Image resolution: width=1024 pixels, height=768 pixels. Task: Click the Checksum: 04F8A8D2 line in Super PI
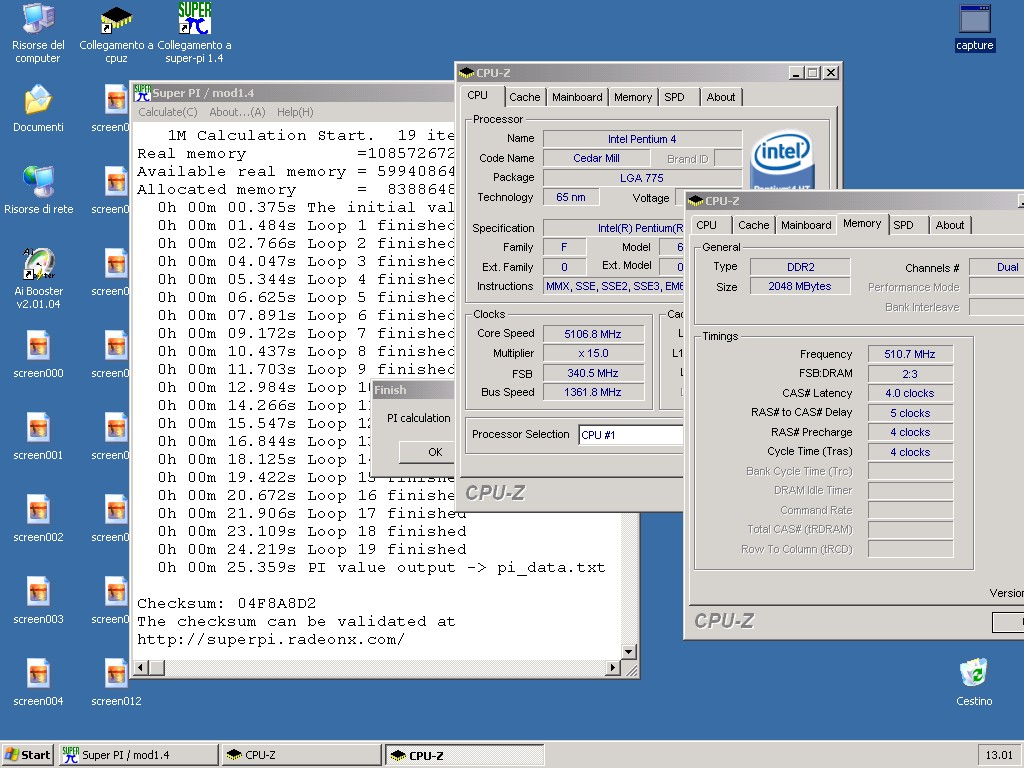[227, 603]
